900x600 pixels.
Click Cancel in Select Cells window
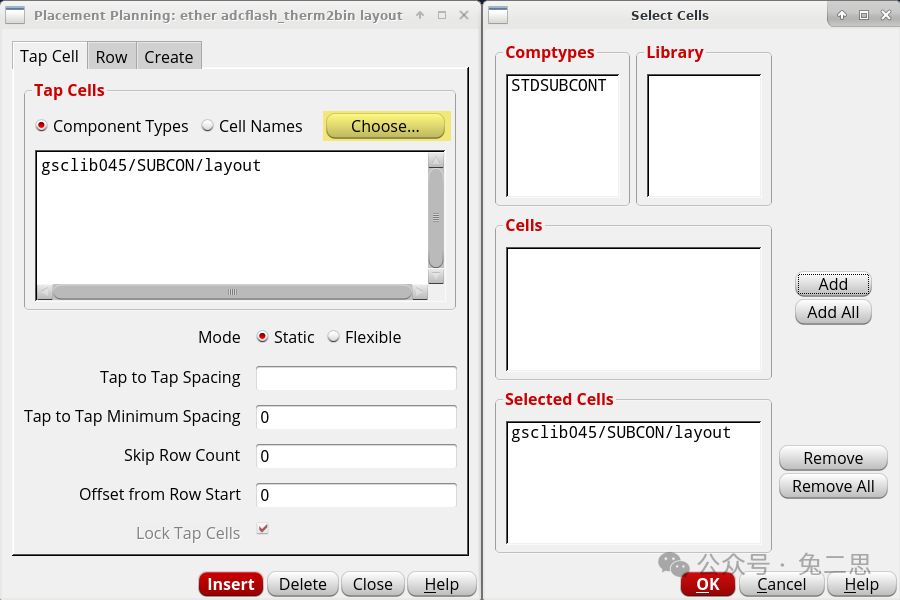tap(781, 584)
